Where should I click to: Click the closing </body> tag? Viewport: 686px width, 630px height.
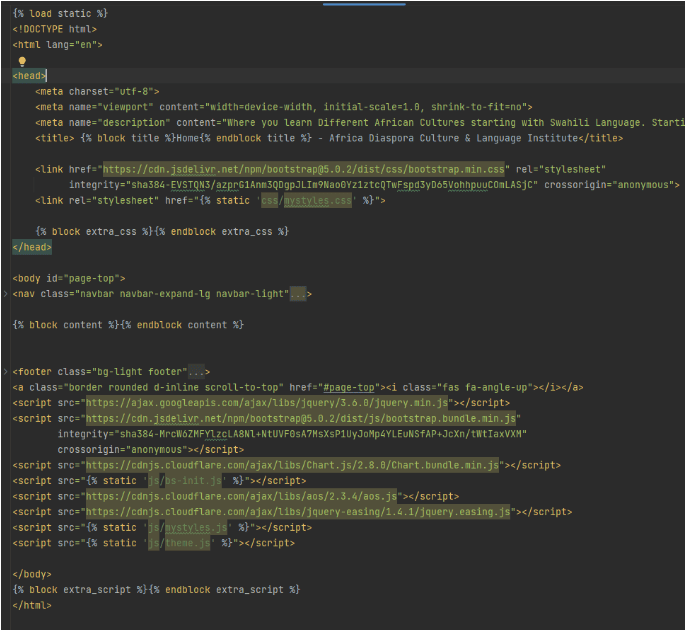(32, 574)
